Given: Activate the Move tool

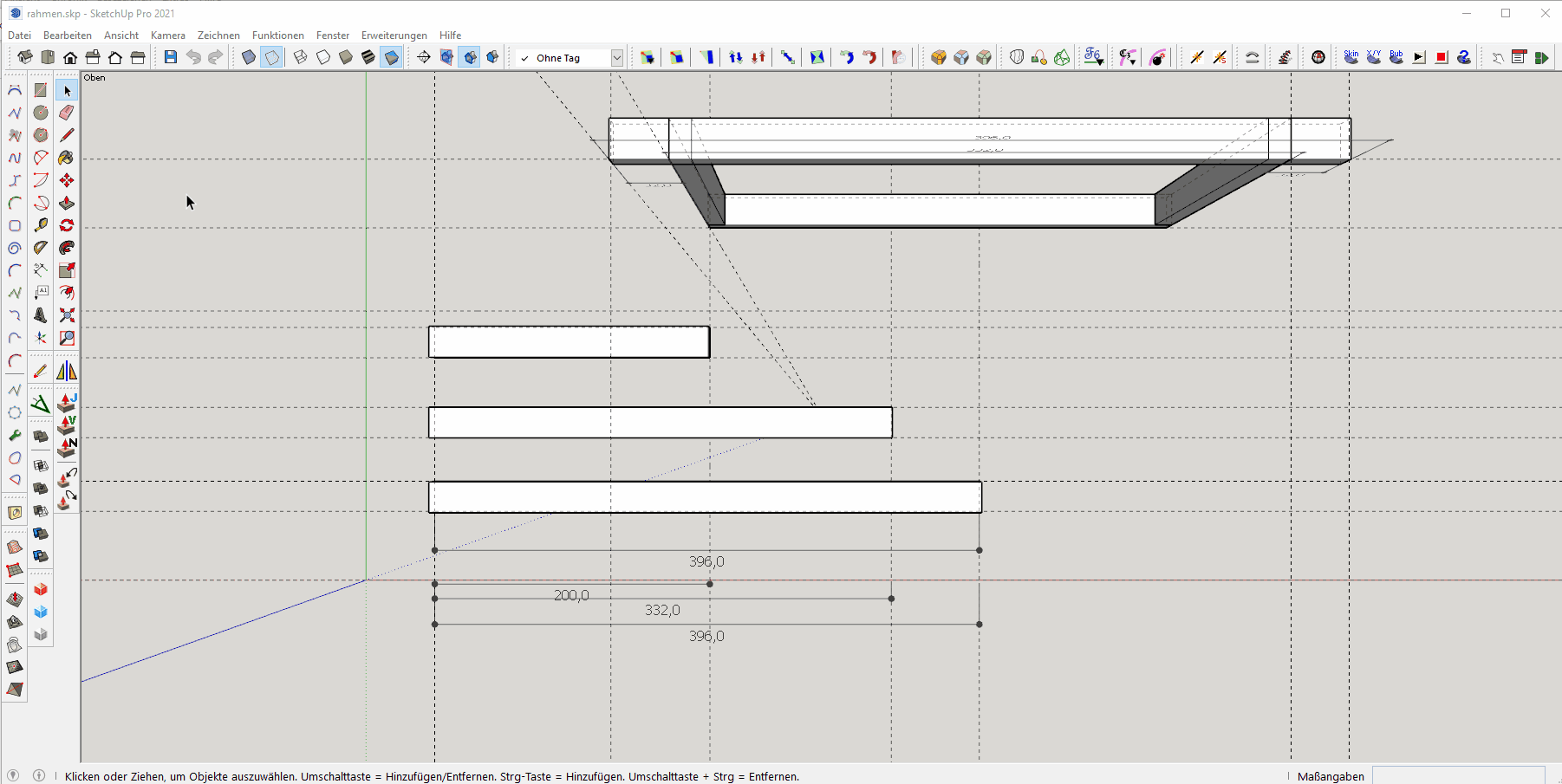Looking at the screenshot, I should pos(67,180).
